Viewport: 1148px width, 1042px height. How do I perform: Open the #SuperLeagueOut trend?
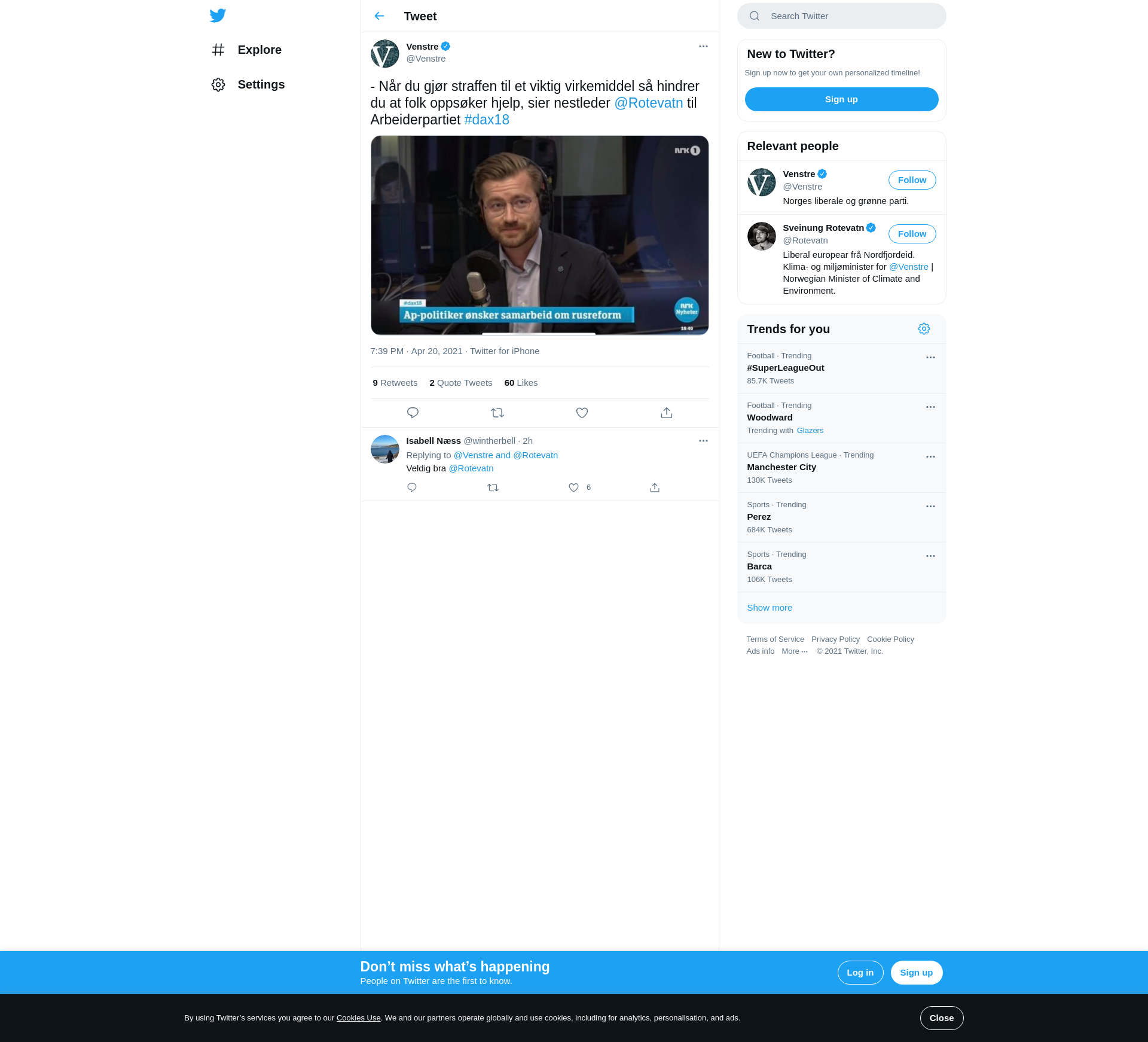click(x=785, y=368)
